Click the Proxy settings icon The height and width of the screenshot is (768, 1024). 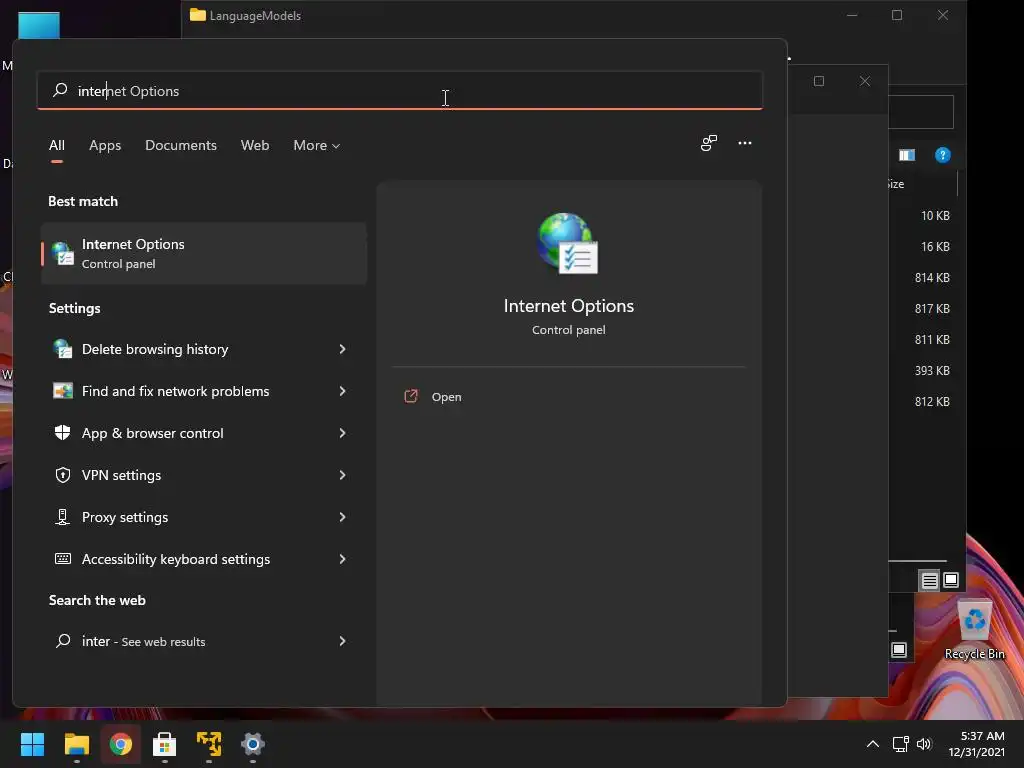(x=63, y=517)
